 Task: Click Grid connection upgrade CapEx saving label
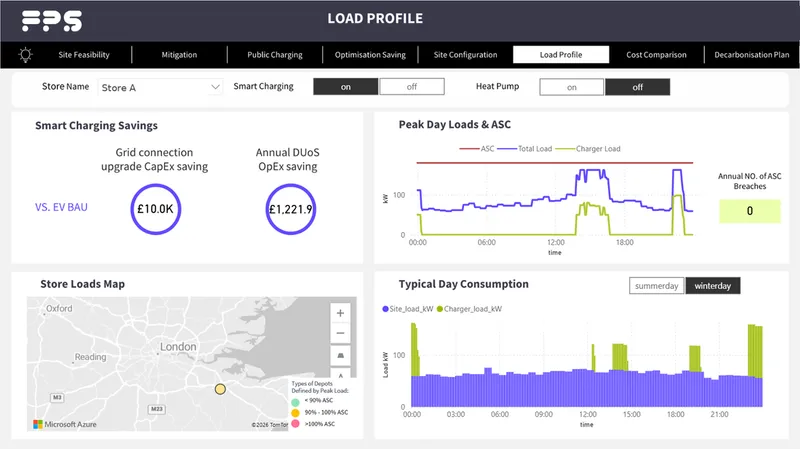click(155, 159)
